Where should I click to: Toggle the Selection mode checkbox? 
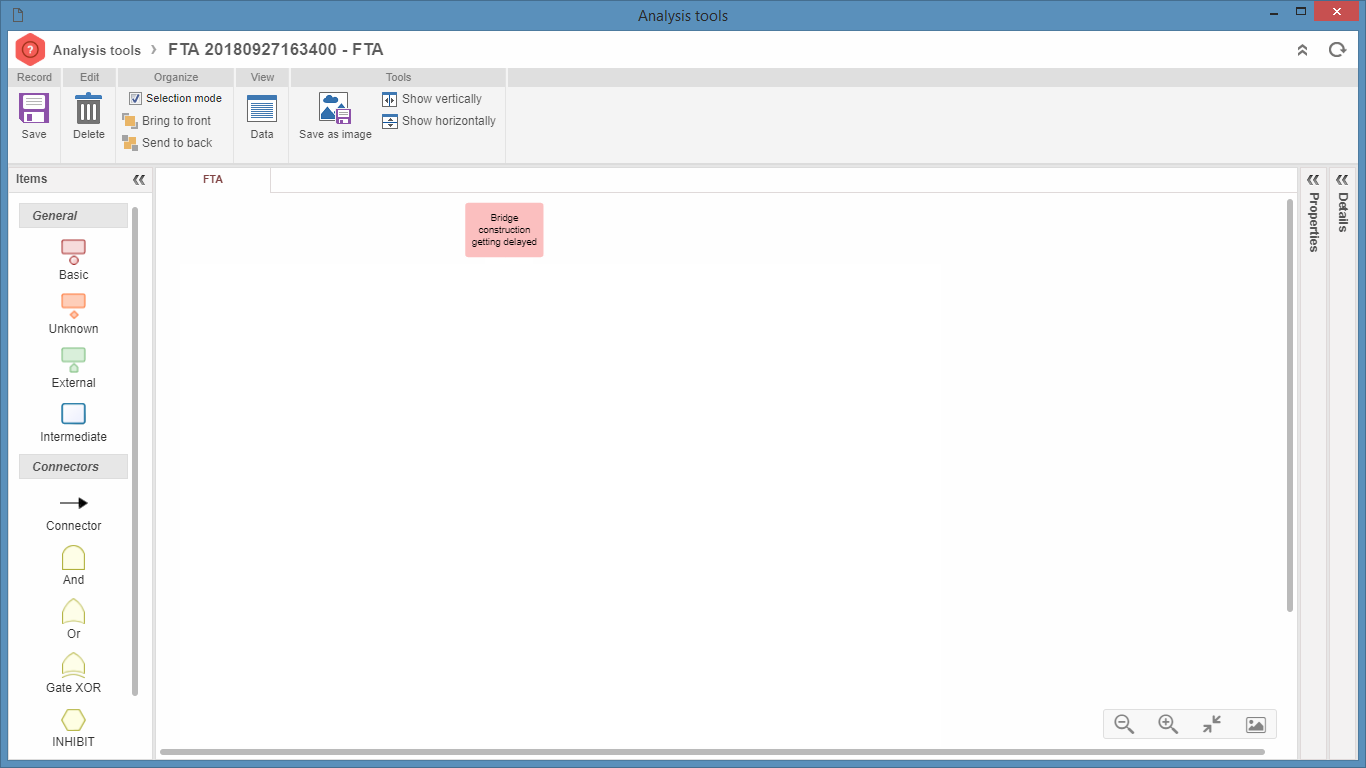point(135,98)
